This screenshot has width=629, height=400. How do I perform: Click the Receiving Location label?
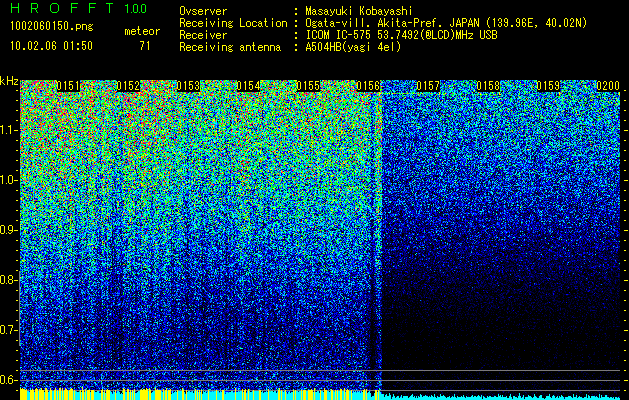coord(233,23)
